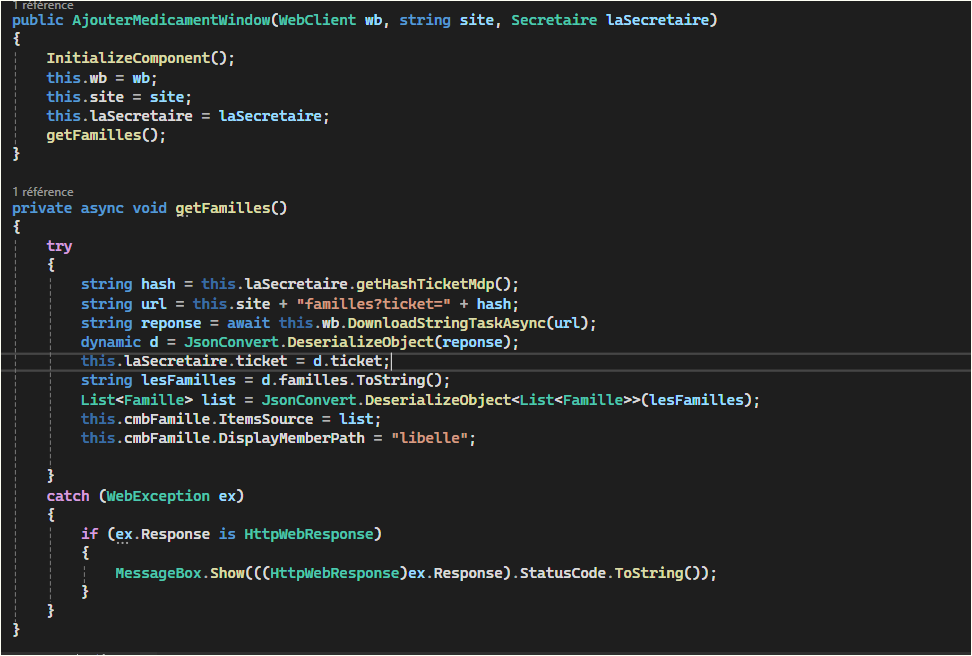Viewport: 972px width, 656px height.
Task: Click the CodeLens reference link above getFamilles declaration
Action: click(43, 191)
